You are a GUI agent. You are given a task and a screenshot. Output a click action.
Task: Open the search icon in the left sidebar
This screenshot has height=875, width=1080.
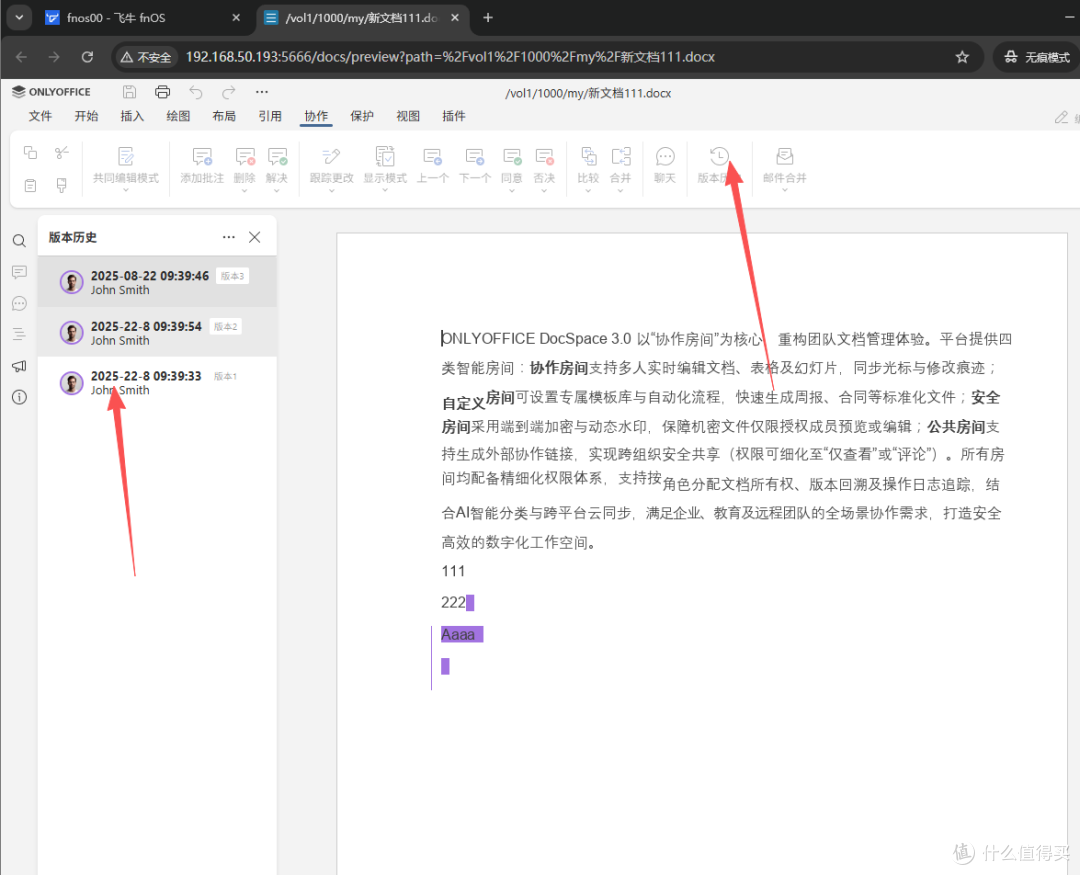[19, 240]
